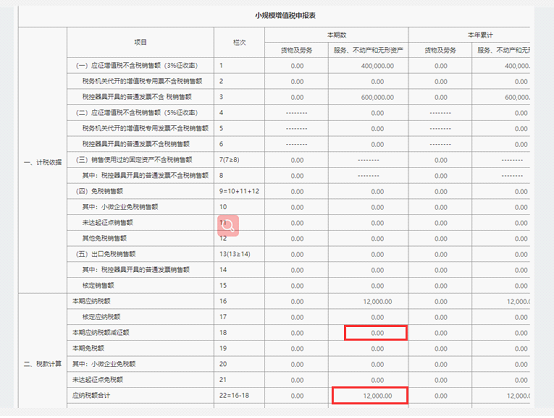Click row 17 核定应纳税额 current-period services cell
554x418 pixels.
tap(369, 317)
